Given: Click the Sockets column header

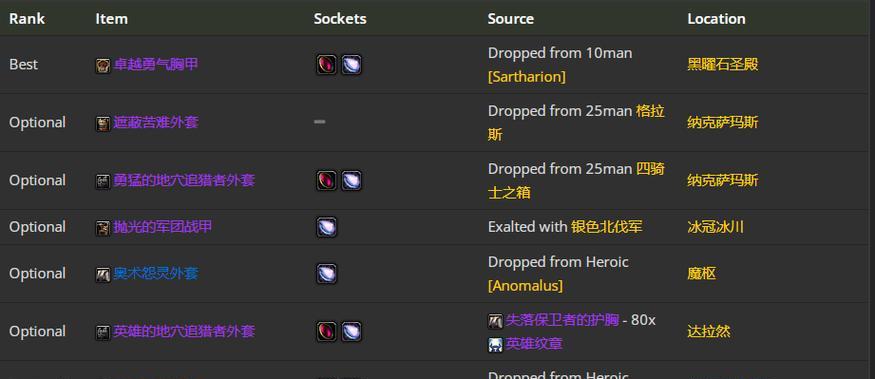Looking at the screenshot, I should 340,18.
